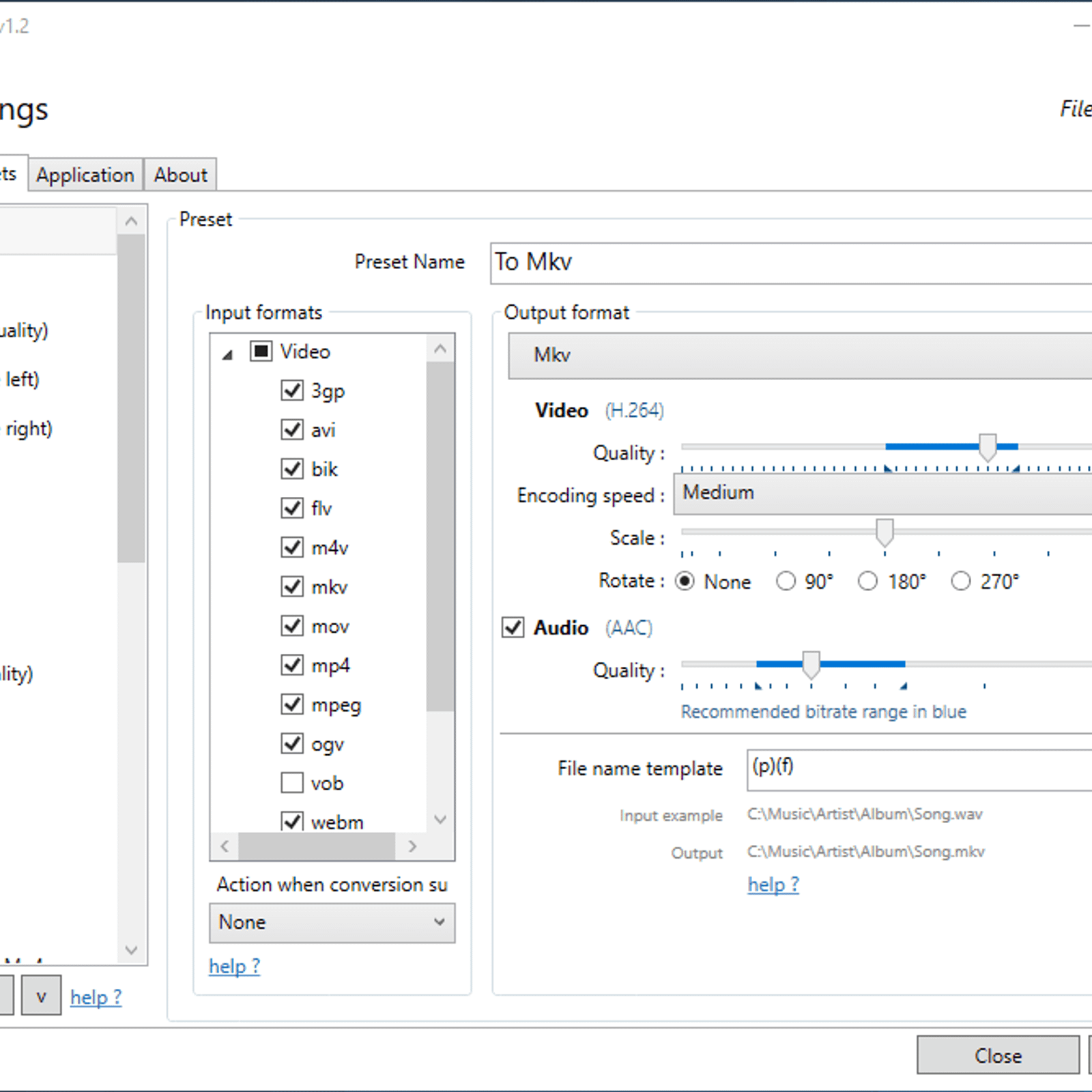Open the Encoding speed Medium dropdown

pyautogui.click(x=882, y=493)
